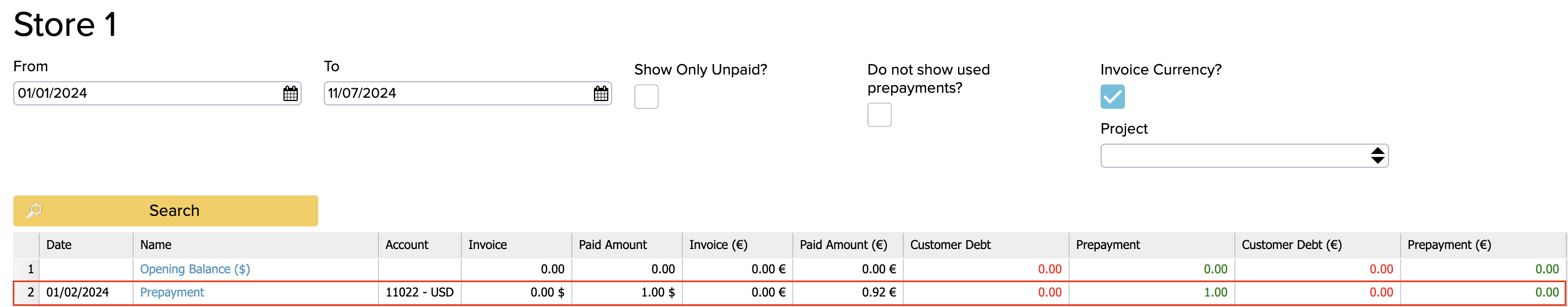
Task: Click the Name column header
Action: [156, 245]
